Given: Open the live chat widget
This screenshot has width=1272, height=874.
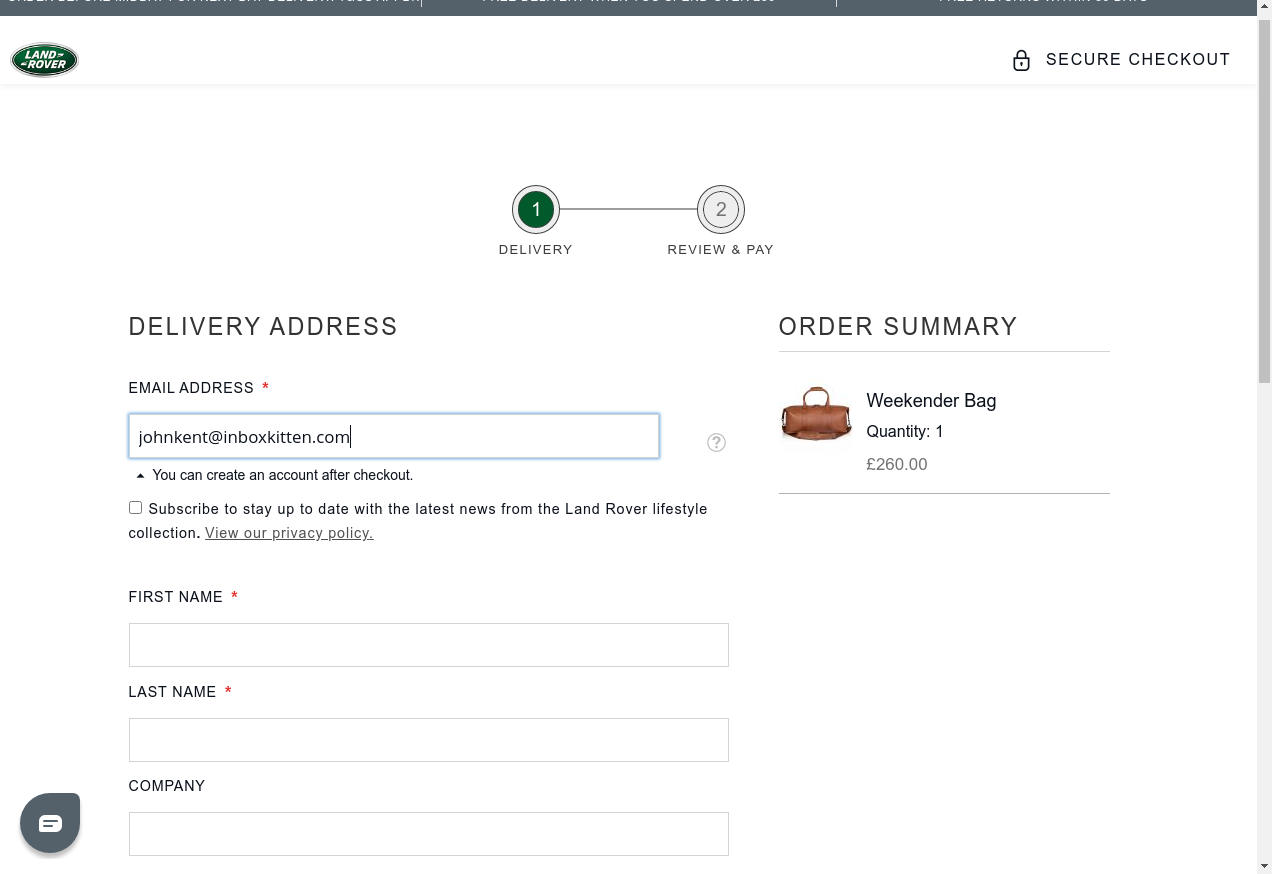Looking at the screenshot, I should pos(50,823).
